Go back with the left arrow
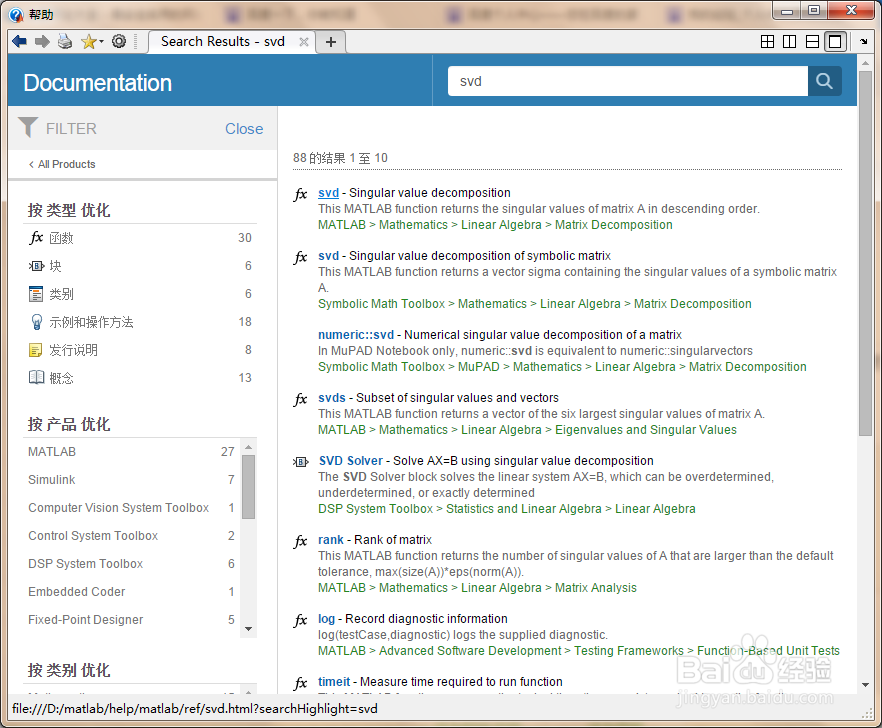 [x=19, y=41]
